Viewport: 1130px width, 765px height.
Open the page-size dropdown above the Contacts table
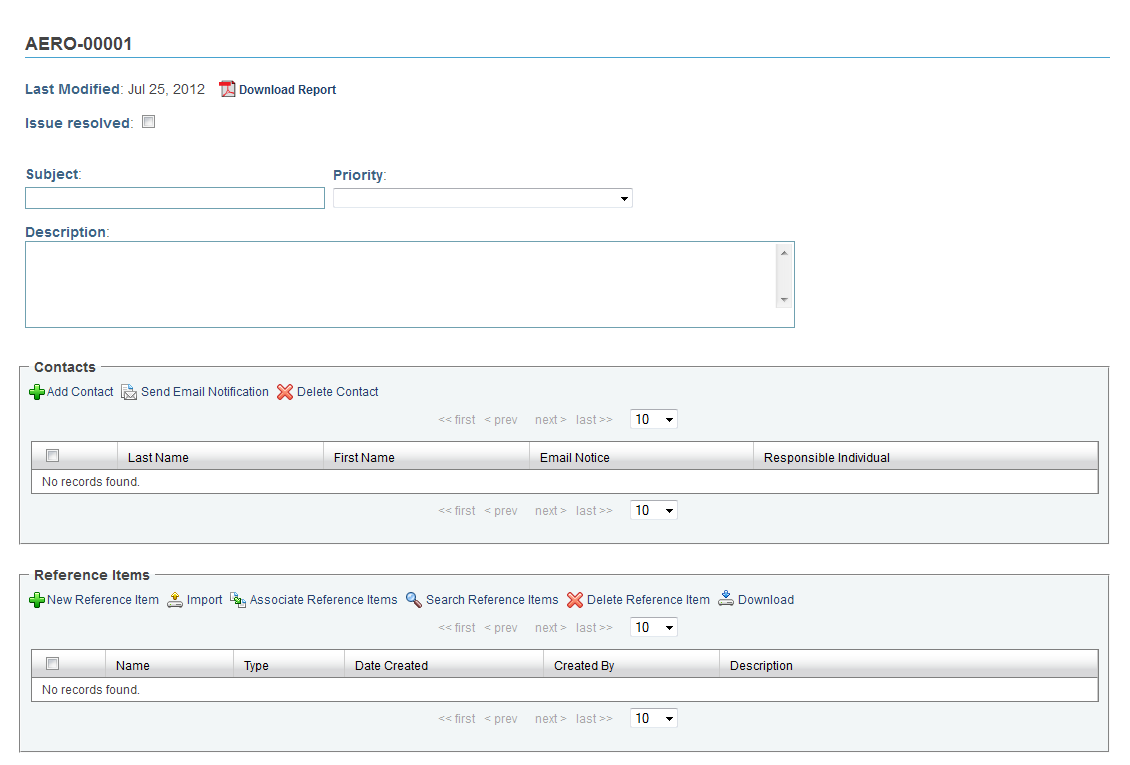(x=654, y=419)
